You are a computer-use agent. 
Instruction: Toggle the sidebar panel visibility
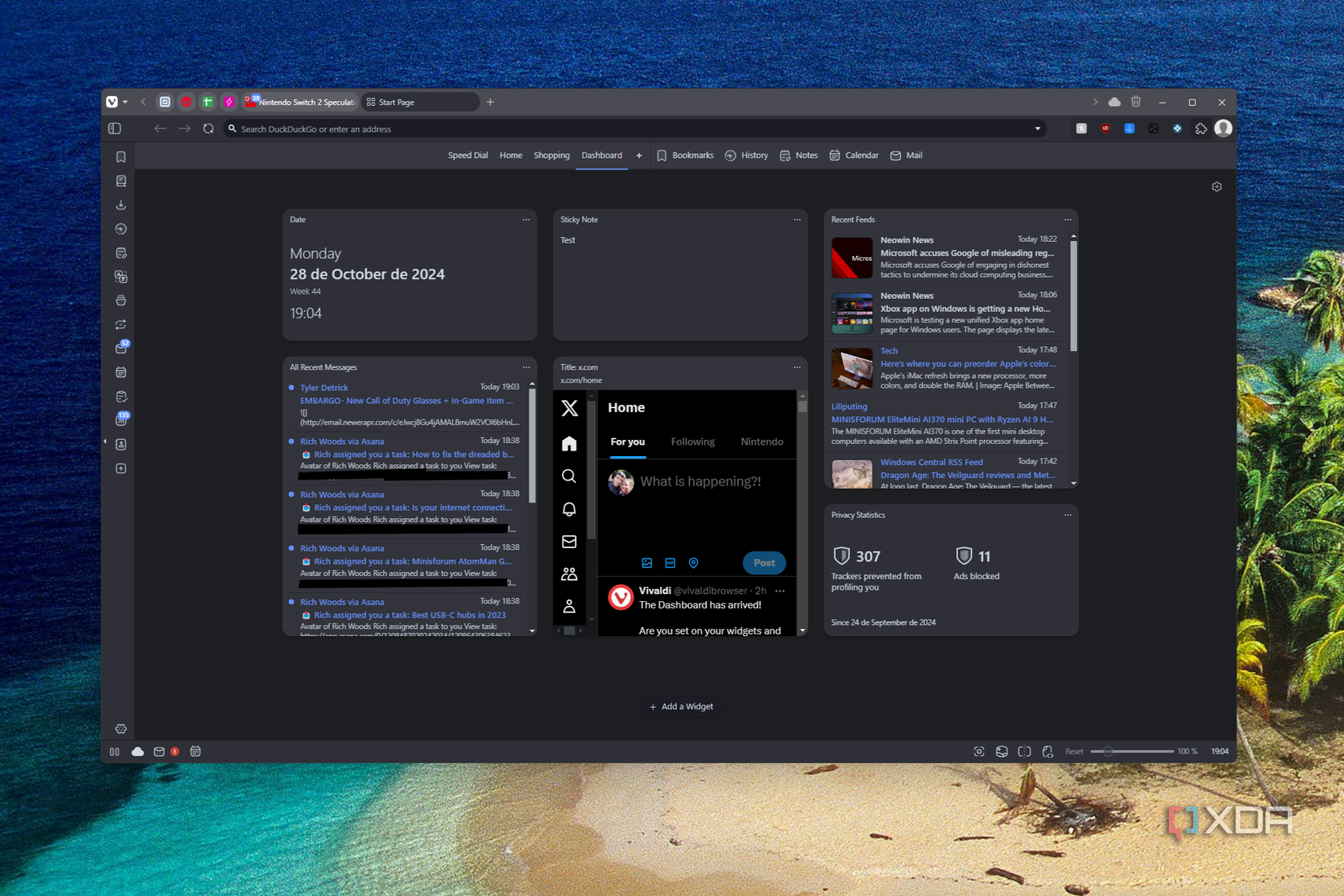coord(114,128)
